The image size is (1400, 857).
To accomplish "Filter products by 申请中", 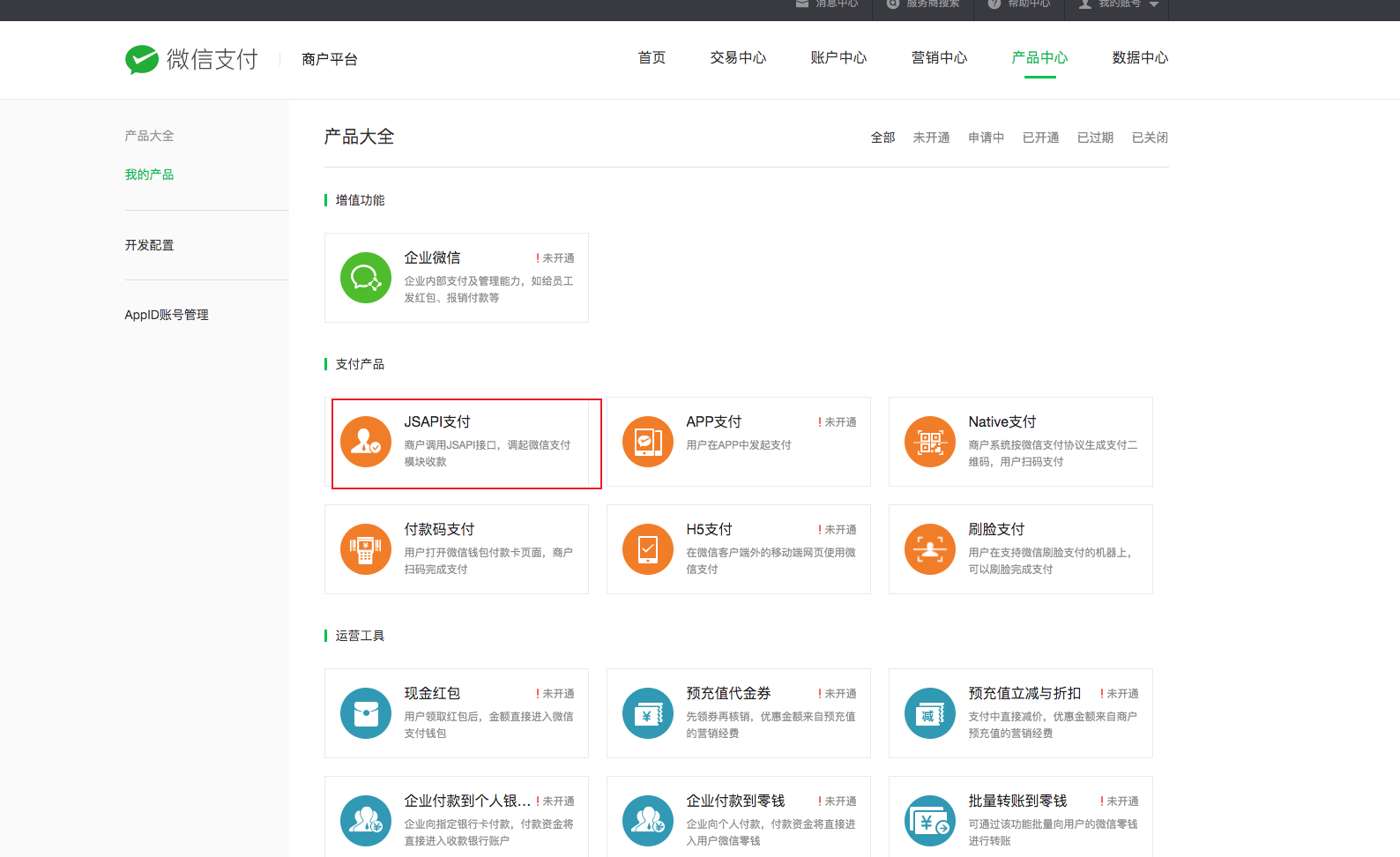I will coord(987,138).
